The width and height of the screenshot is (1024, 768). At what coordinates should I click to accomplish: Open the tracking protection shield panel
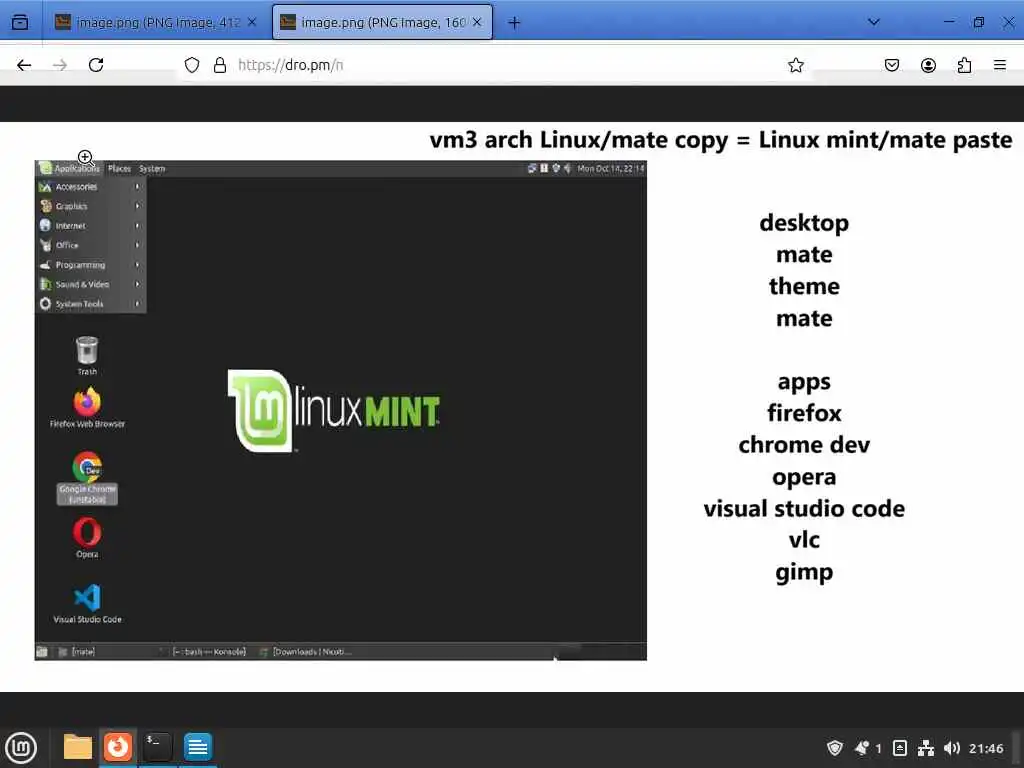coord(191,65)
